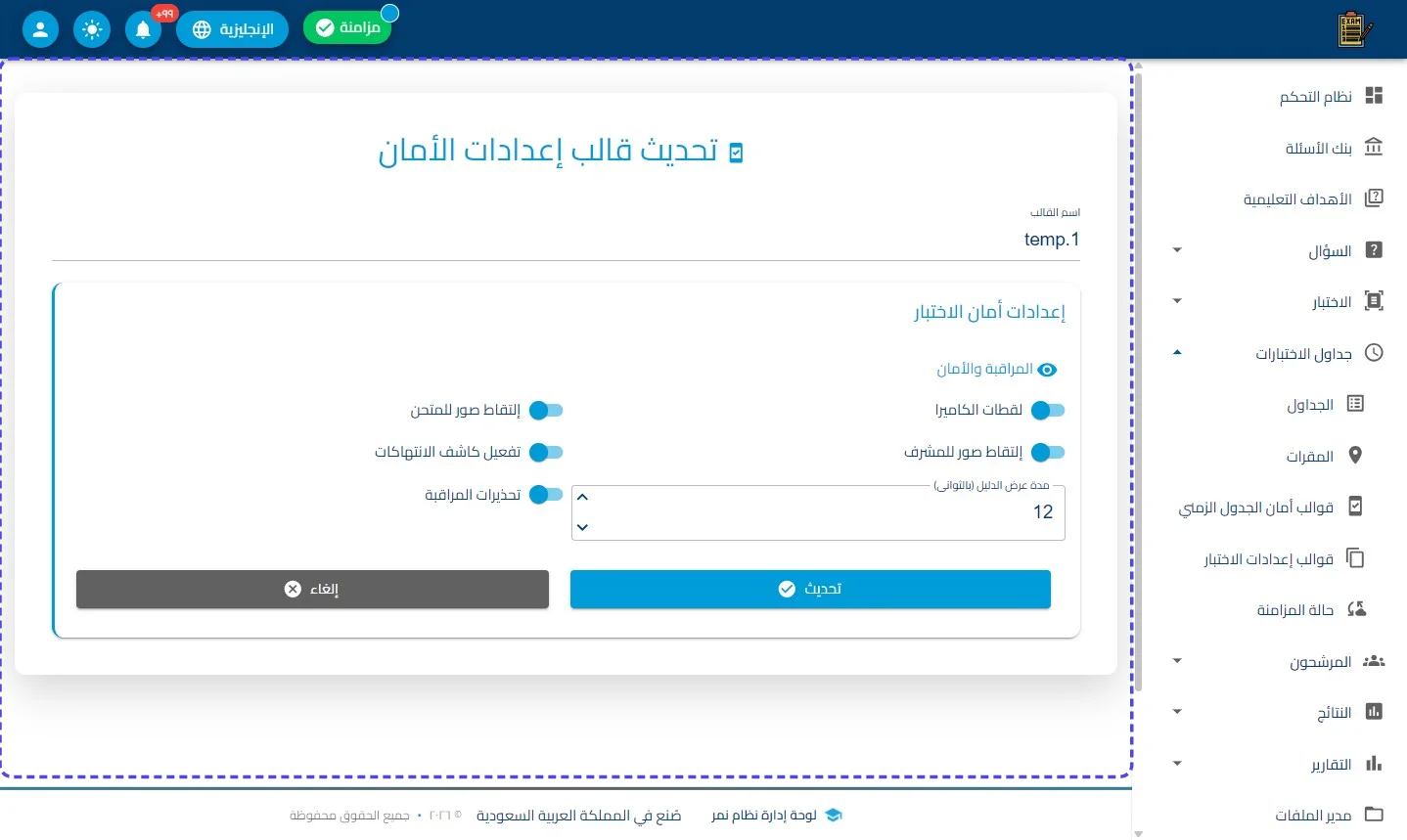
Task: Expand the الاختبار menu arrow
Action: (x=1177, y=301)
